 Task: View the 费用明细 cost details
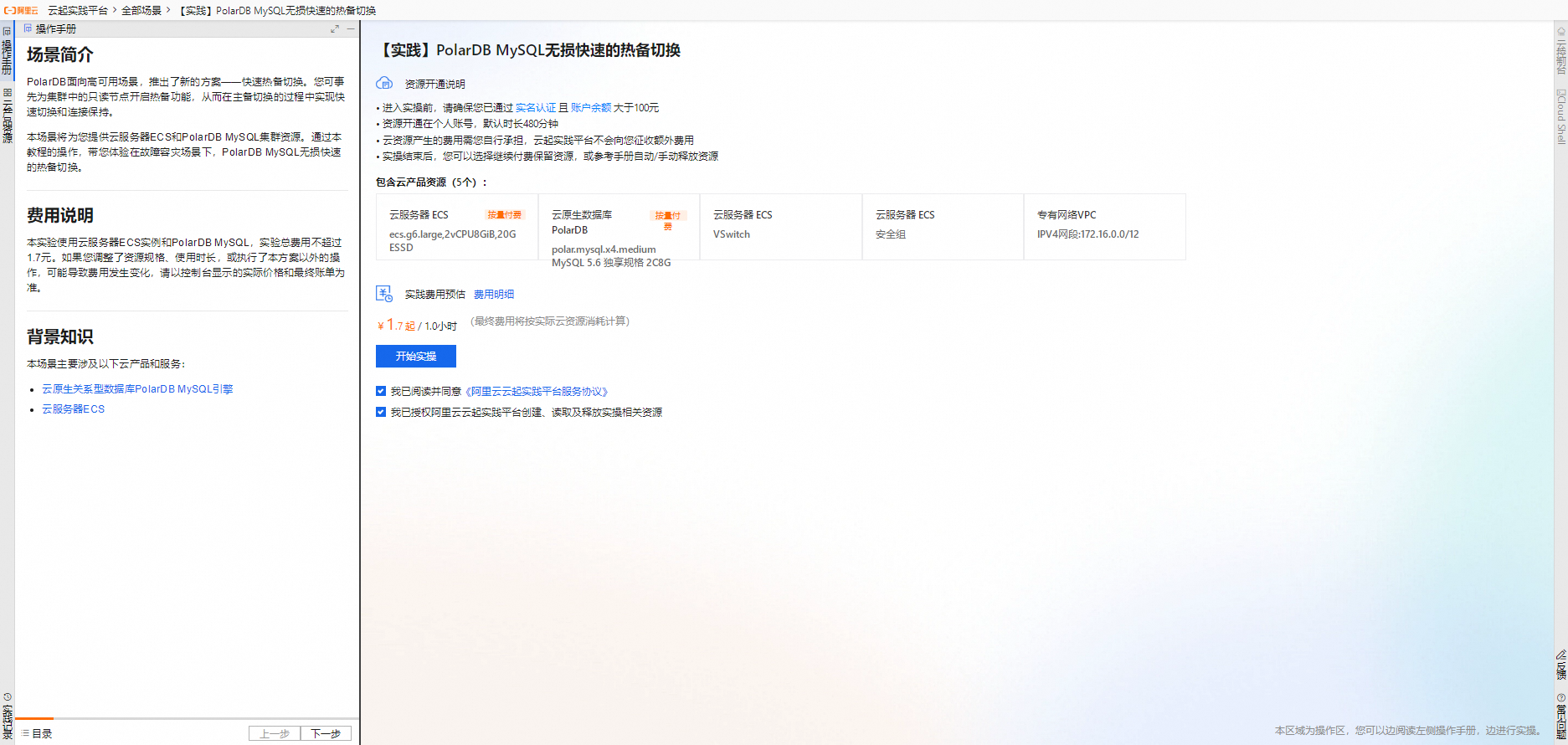tap(494, 295)
